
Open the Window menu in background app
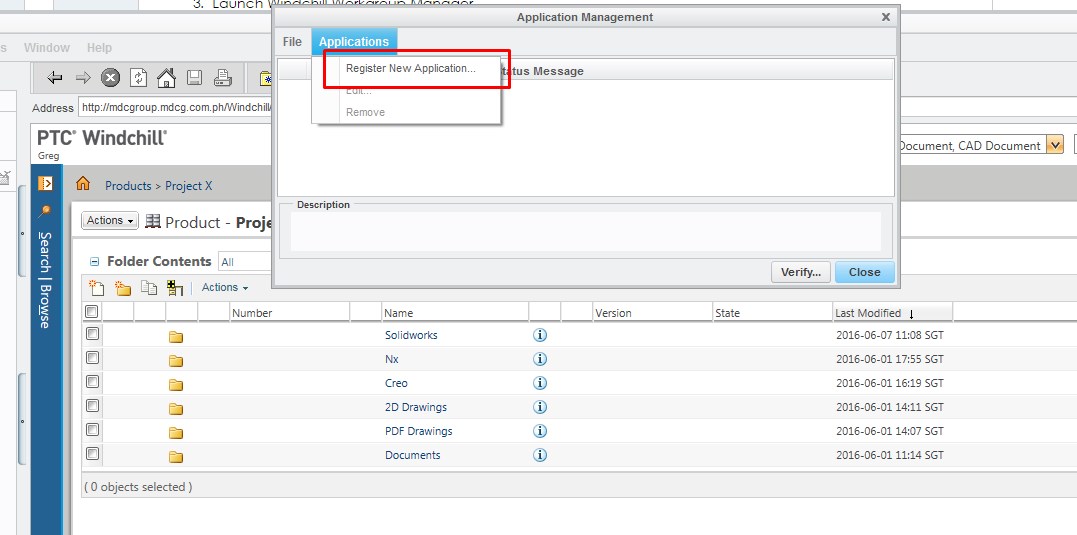point(47,48)
